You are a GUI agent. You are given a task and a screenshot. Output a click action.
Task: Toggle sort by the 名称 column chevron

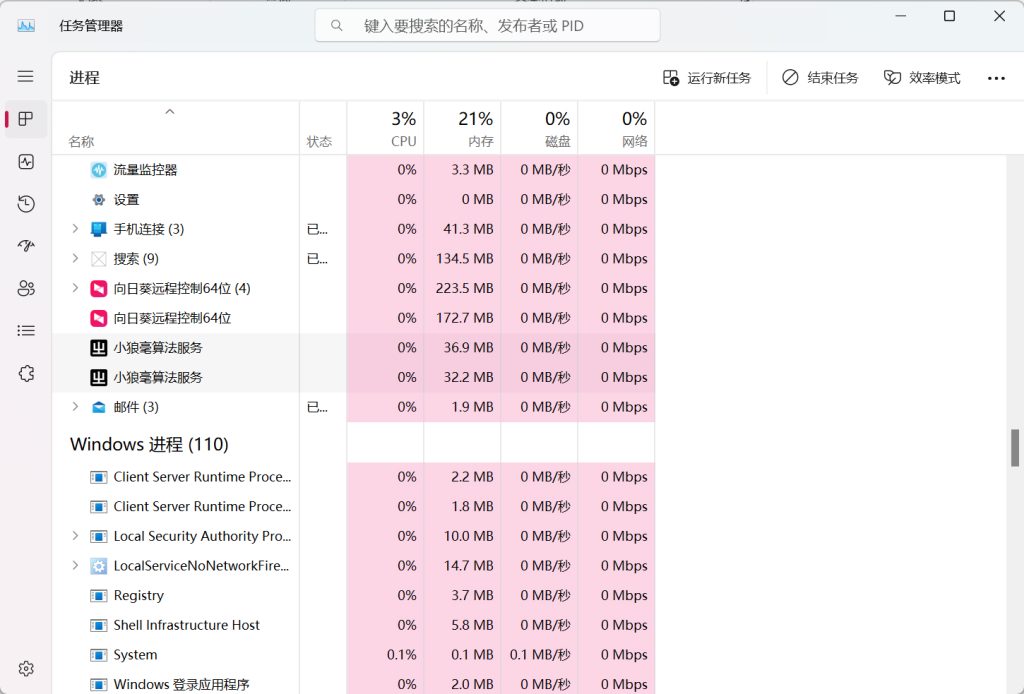pyautogui.click(x=170, y=112)
